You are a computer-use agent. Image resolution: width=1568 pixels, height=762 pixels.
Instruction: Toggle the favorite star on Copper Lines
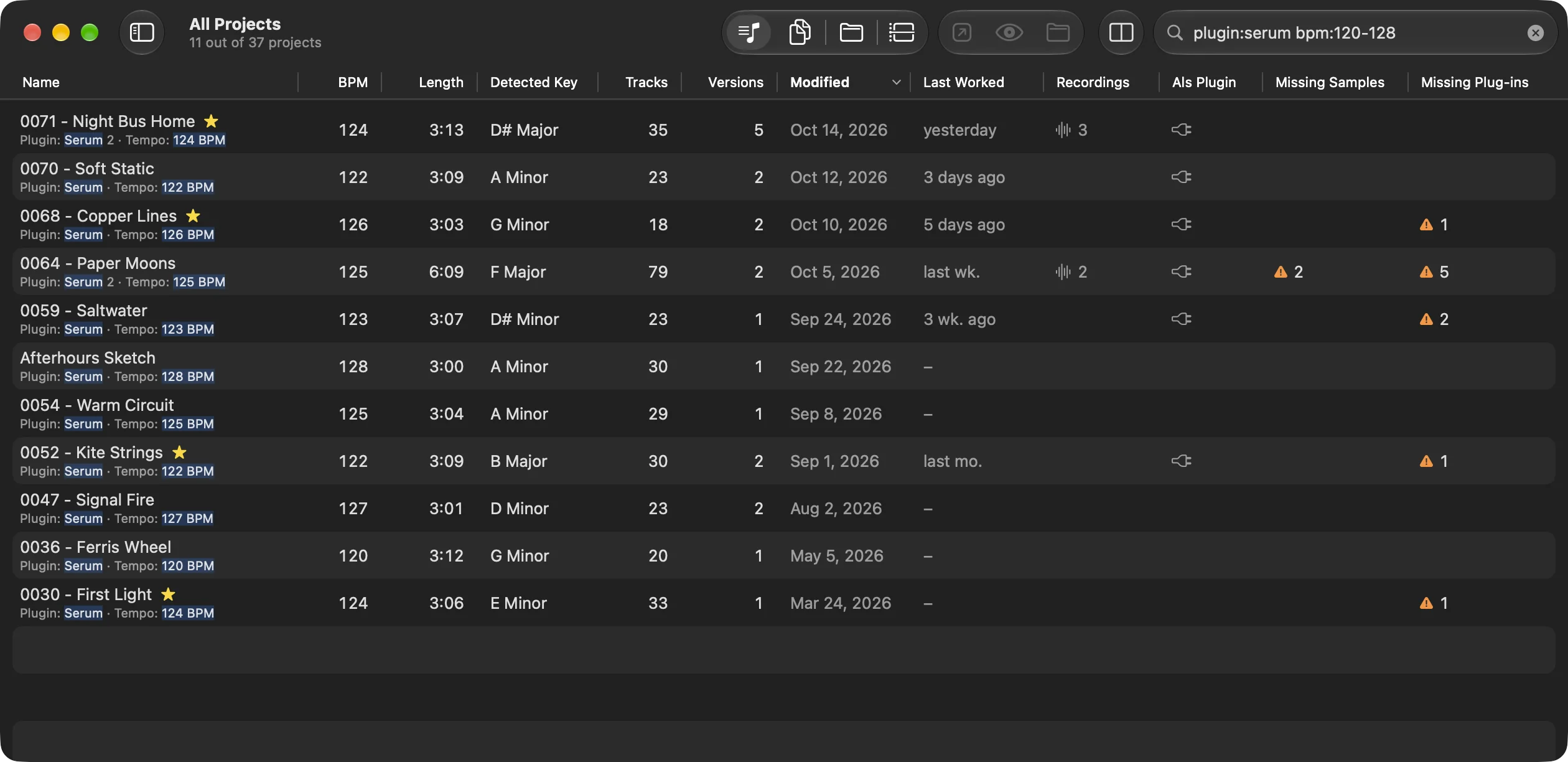(x=194, y=215)
